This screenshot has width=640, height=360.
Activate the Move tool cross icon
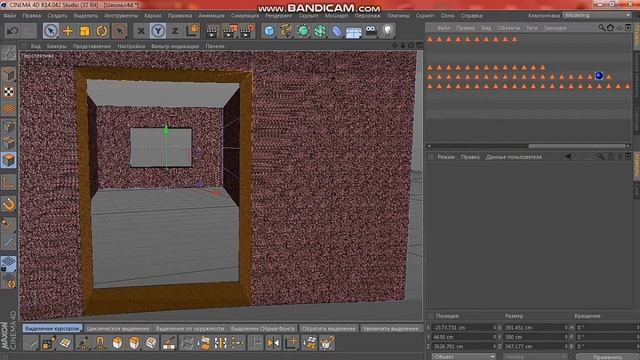coord(68,31)
